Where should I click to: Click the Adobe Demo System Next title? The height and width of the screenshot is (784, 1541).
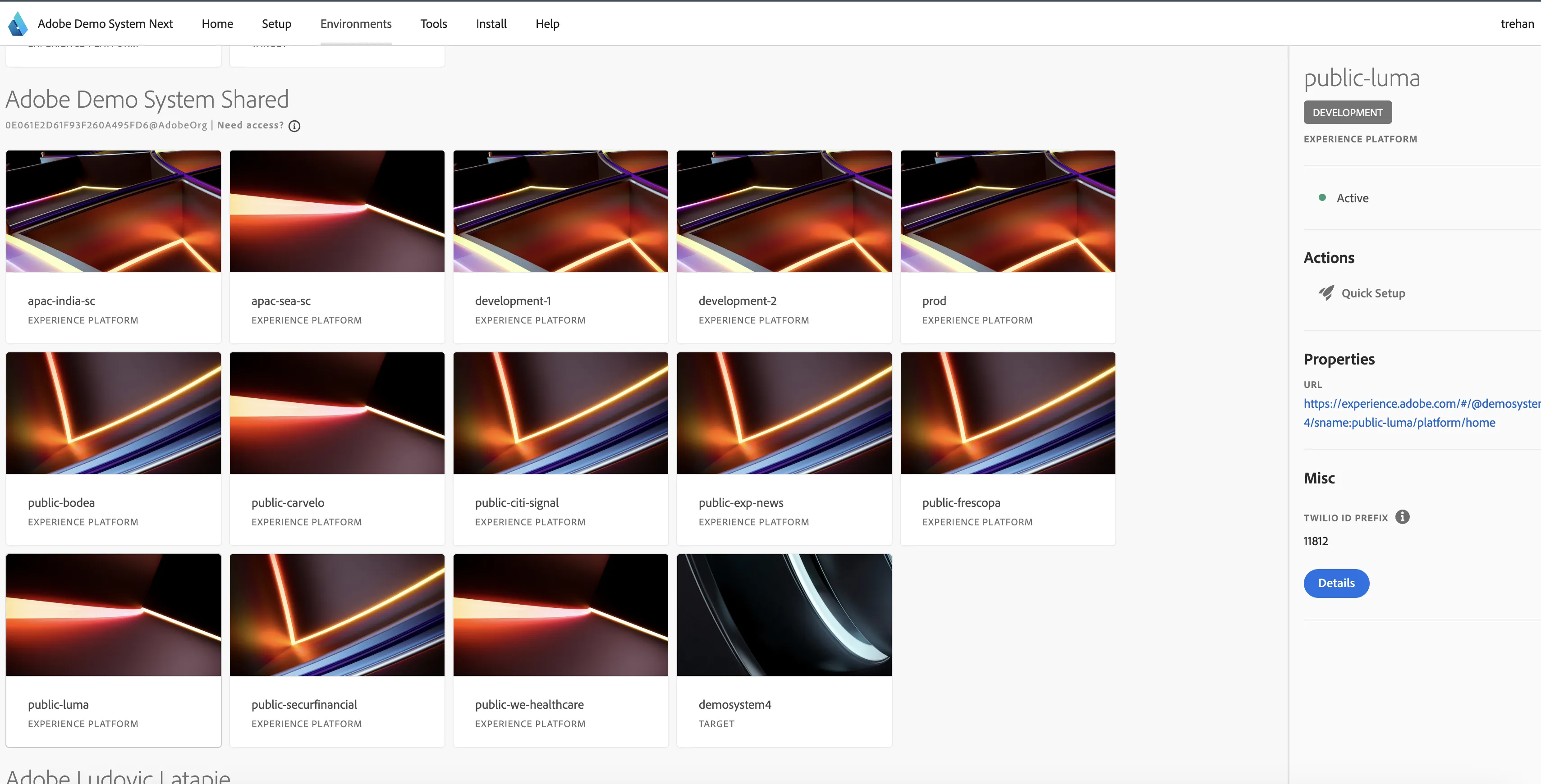[105, 24]
